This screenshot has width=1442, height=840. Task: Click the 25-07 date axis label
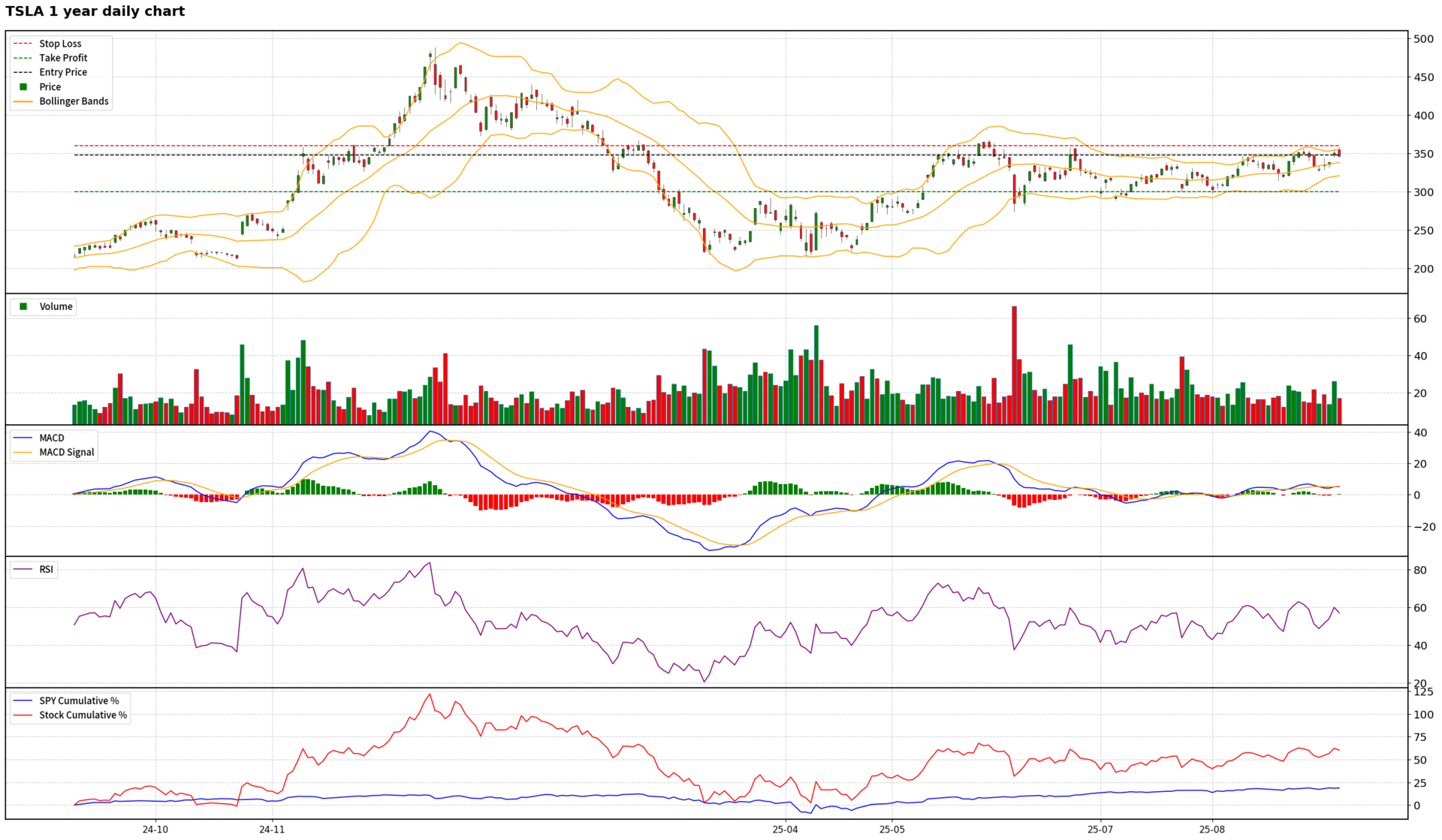1100,829
